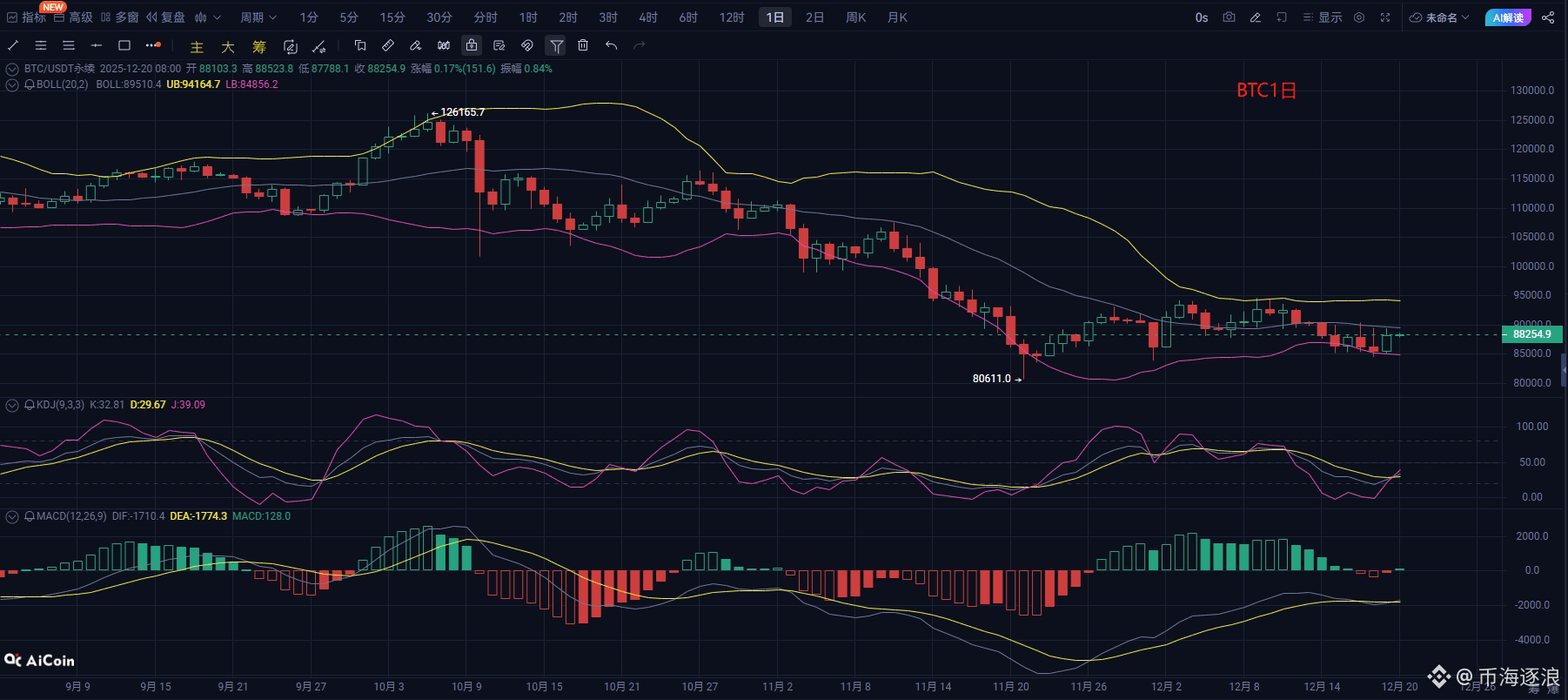Open the chart style candlestick dropdown

[x=208, y=17]
